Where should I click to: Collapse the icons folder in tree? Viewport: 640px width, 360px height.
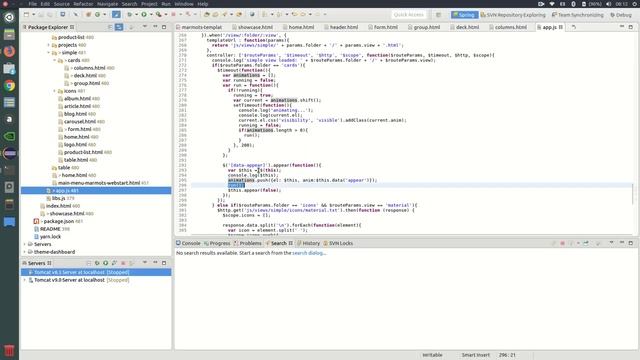click(55, 91)
